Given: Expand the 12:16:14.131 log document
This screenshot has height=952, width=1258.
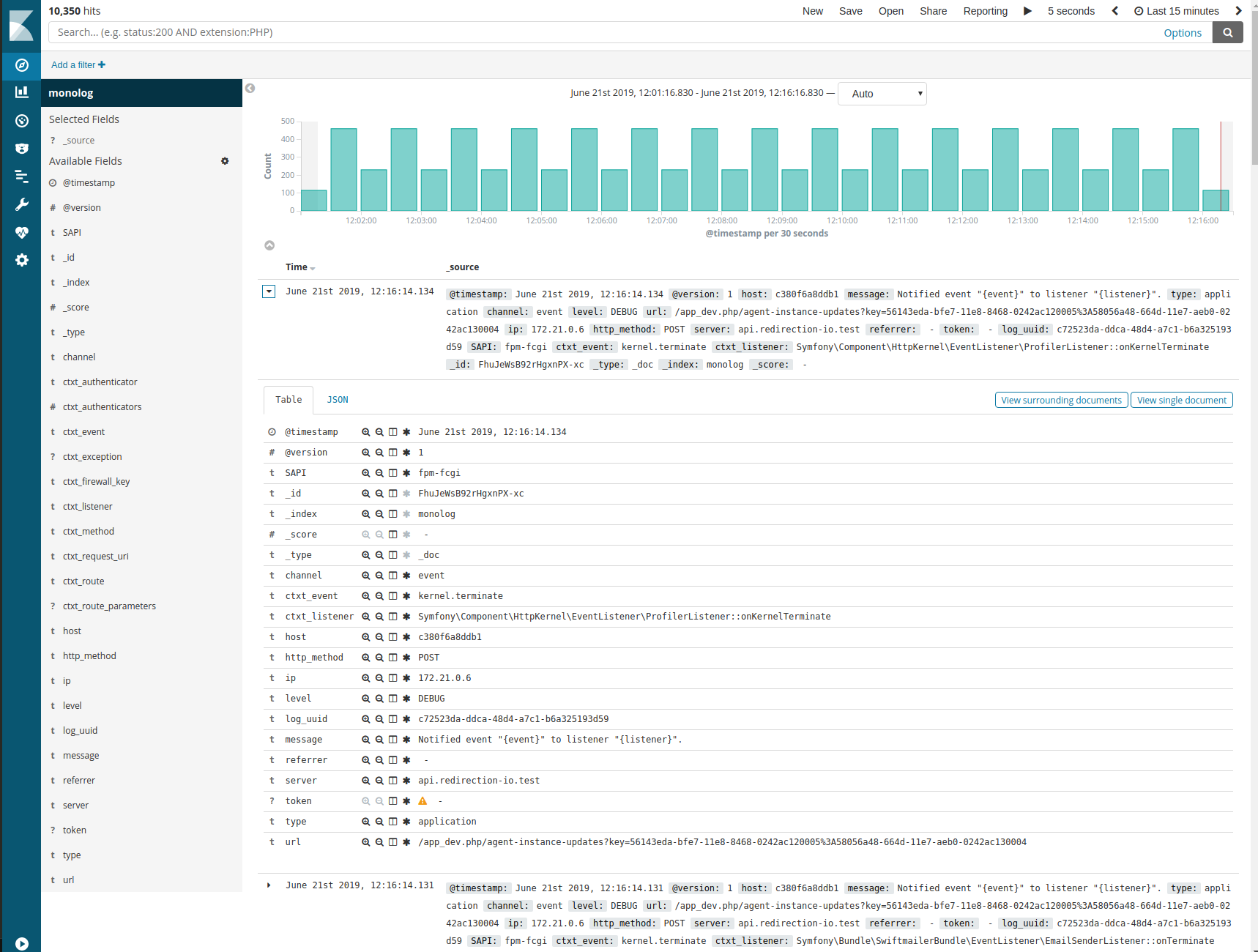Looking at the screenshot, I should tap(269, 885).
